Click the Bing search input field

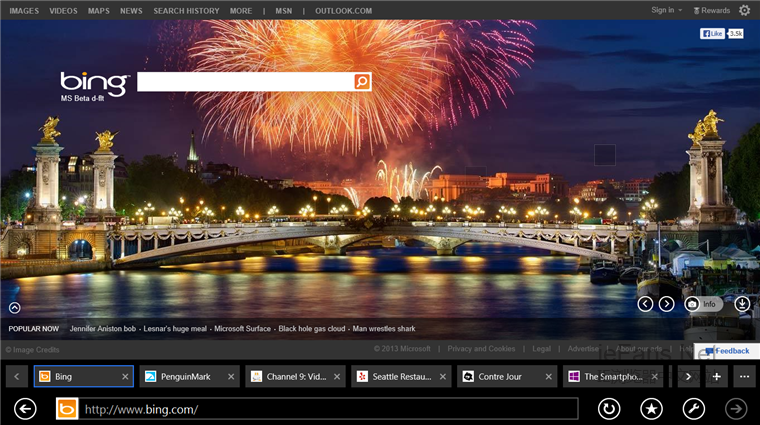tap(246, 81)
